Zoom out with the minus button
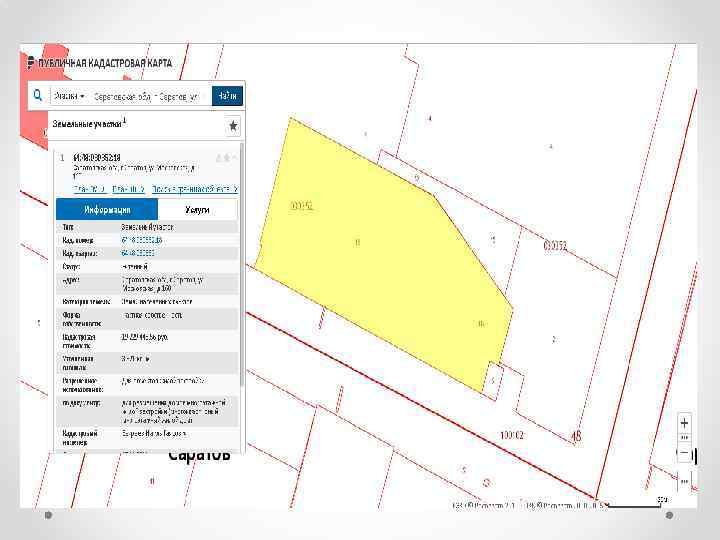 [x=684, y=453]
